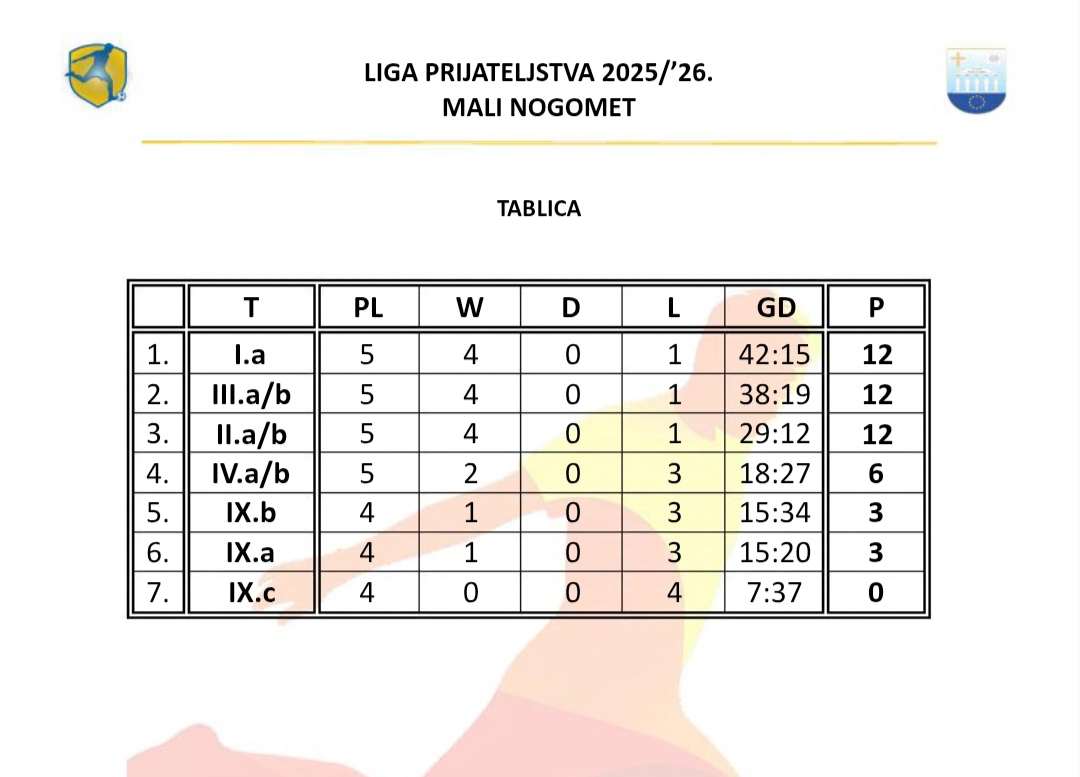Click the PL column header
The image size is (1080, 777).
[368, 308]
